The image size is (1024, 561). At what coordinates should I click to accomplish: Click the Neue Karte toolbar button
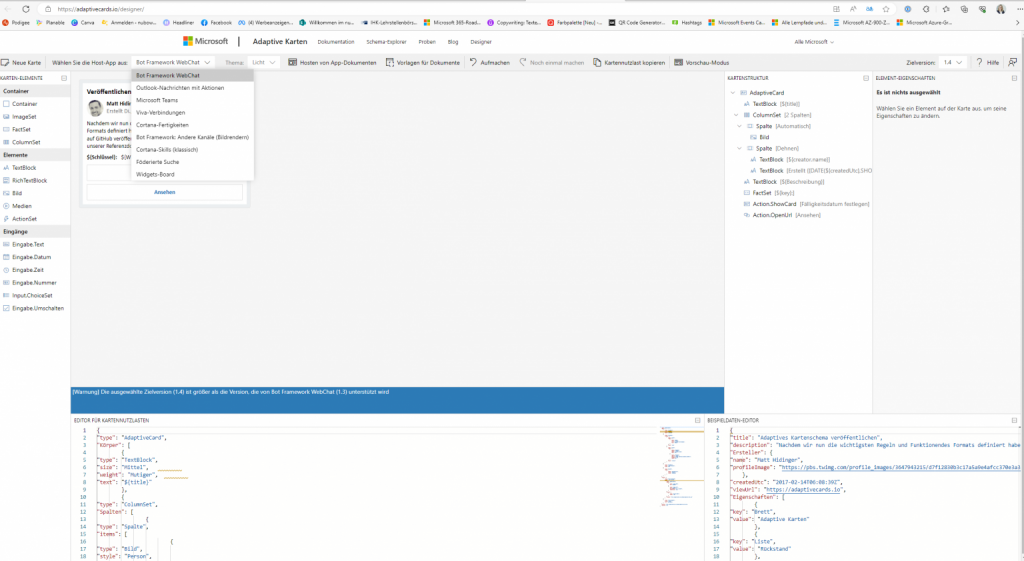click(x=22, y=63)
